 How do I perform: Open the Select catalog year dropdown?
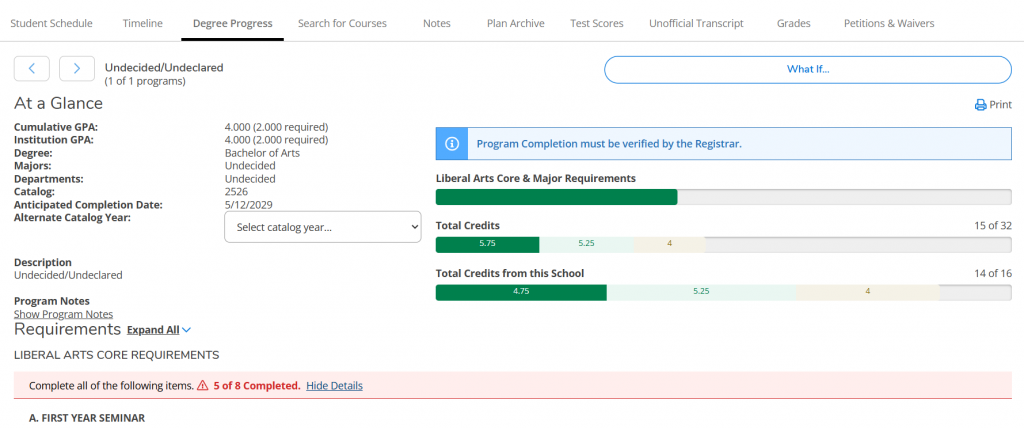point(322,227)
